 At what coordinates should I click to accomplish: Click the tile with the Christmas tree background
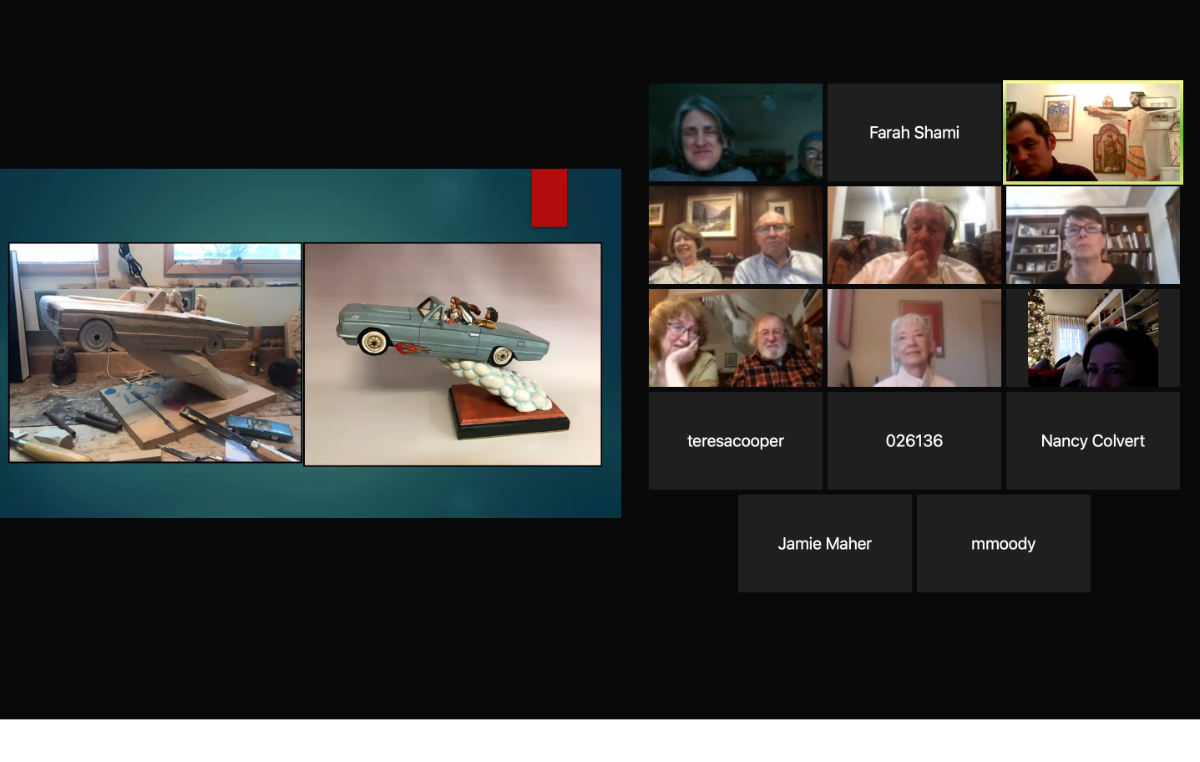[1092, 337]
